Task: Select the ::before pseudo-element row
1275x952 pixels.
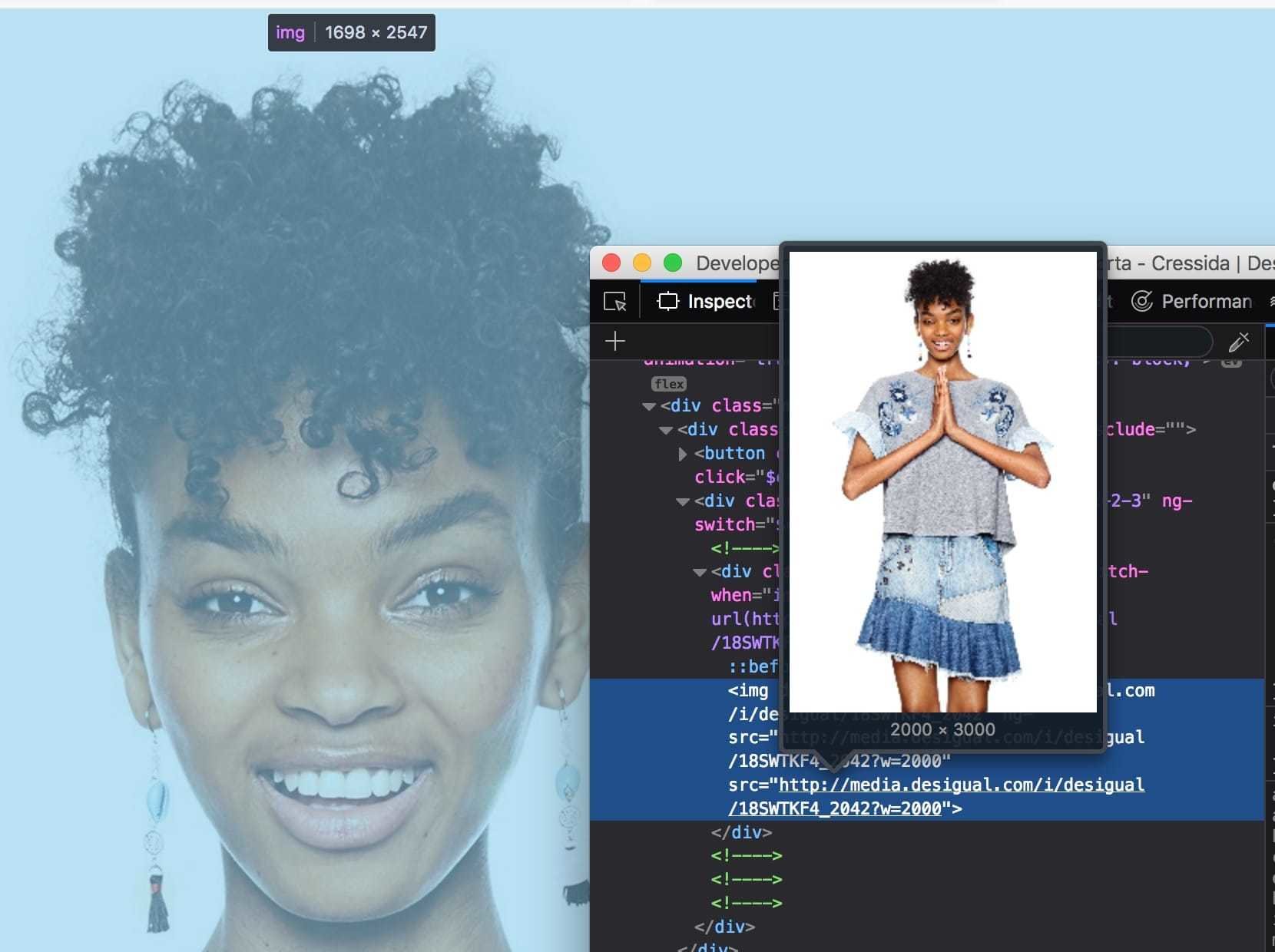Action: tap(753, 666)
